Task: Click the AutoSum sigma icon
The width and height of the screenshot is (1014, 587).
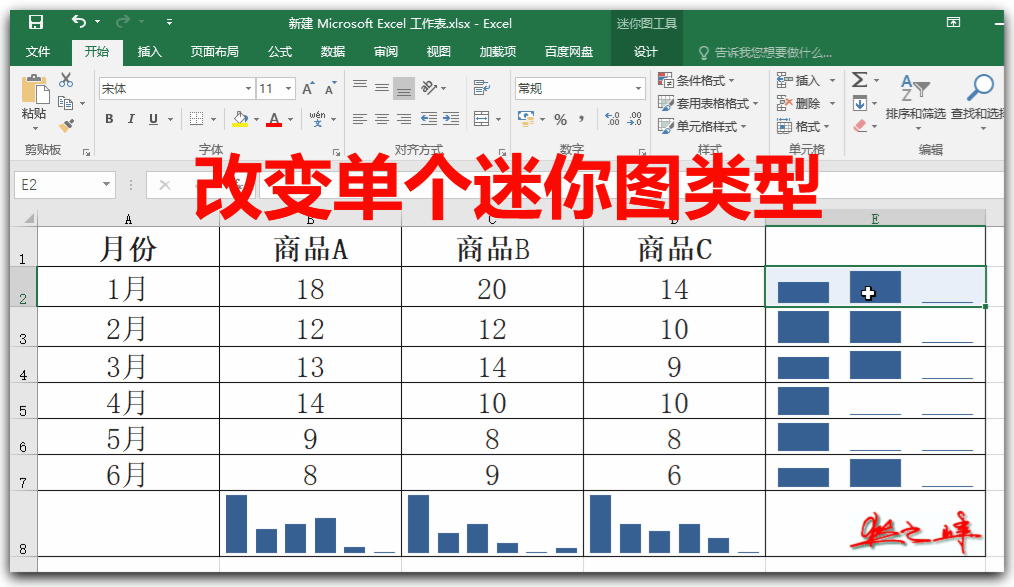Action: pos(859,80)
